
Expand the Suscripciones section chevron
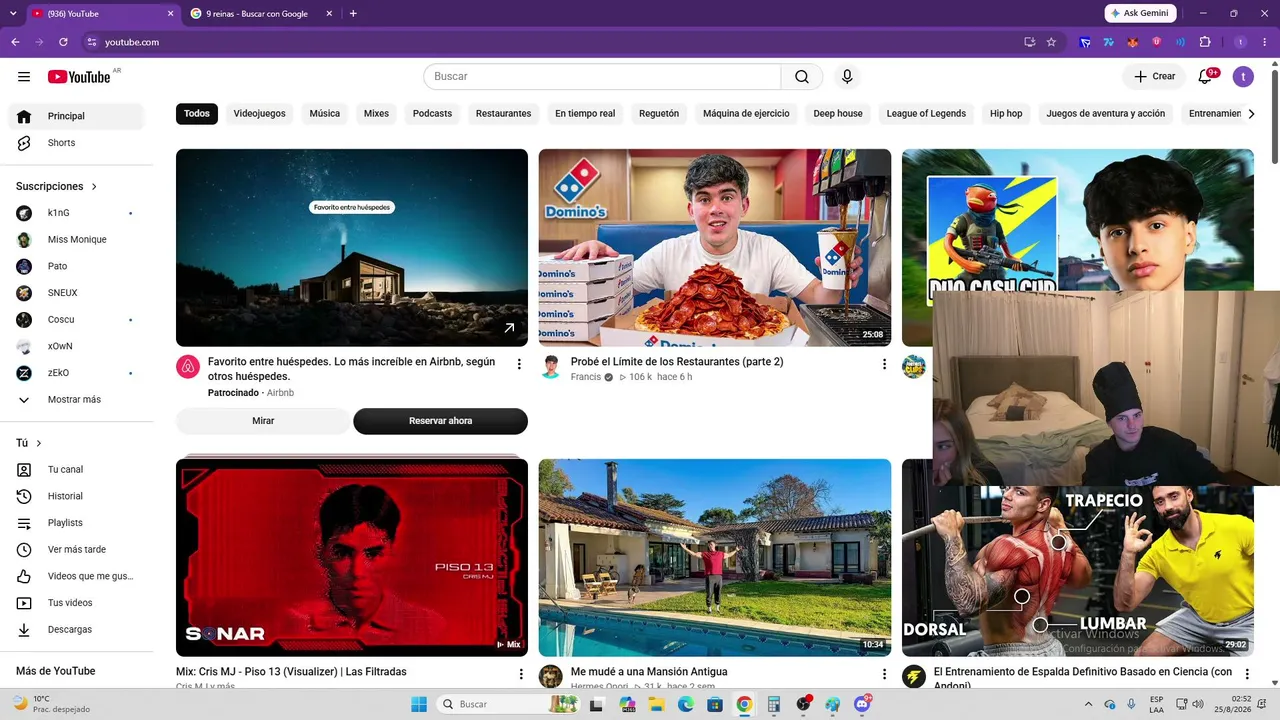coord(95,187)
